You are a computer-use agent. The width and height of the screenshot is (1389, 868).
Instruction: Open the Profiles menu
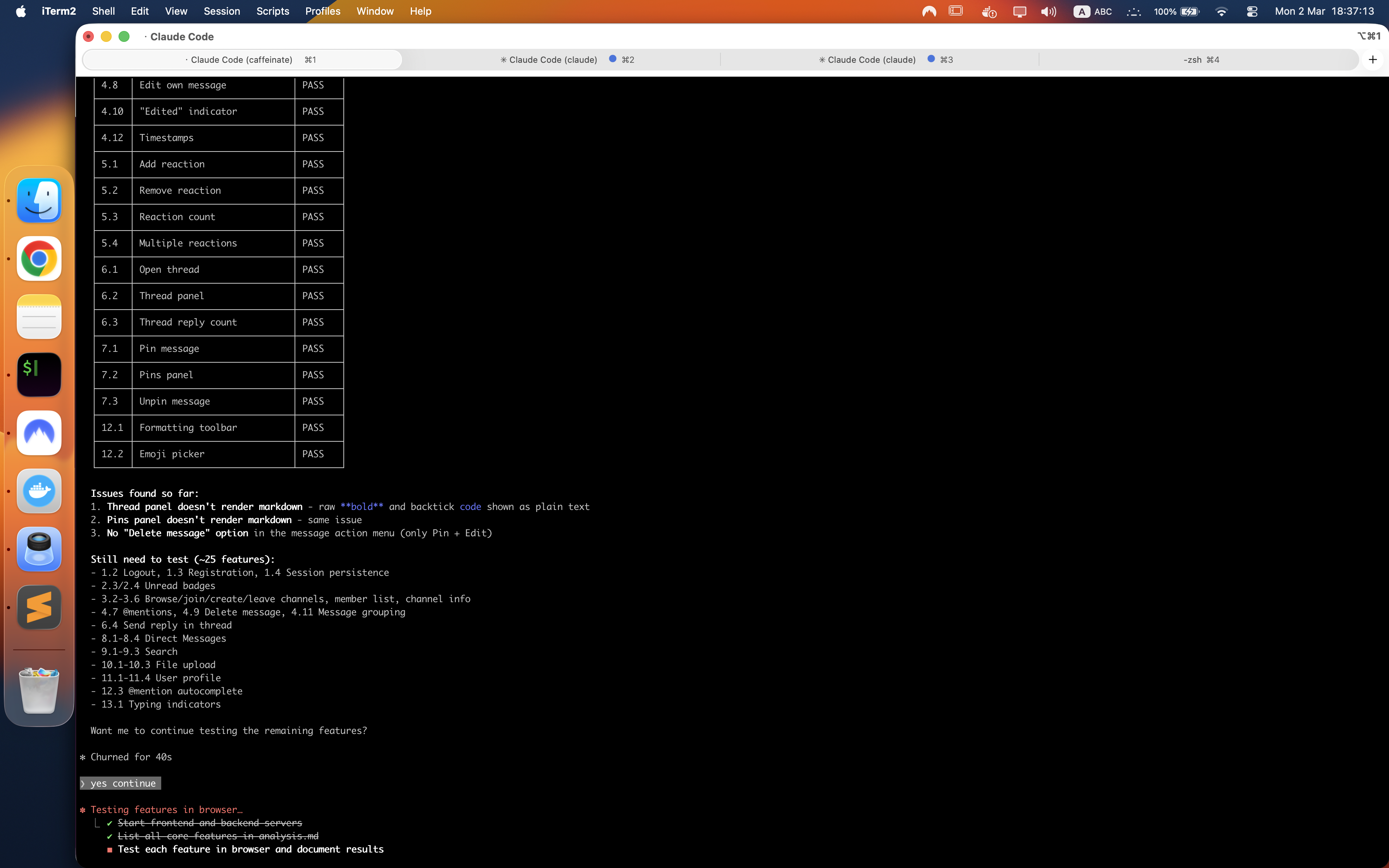pyautogui.click(x=322, y=12)
